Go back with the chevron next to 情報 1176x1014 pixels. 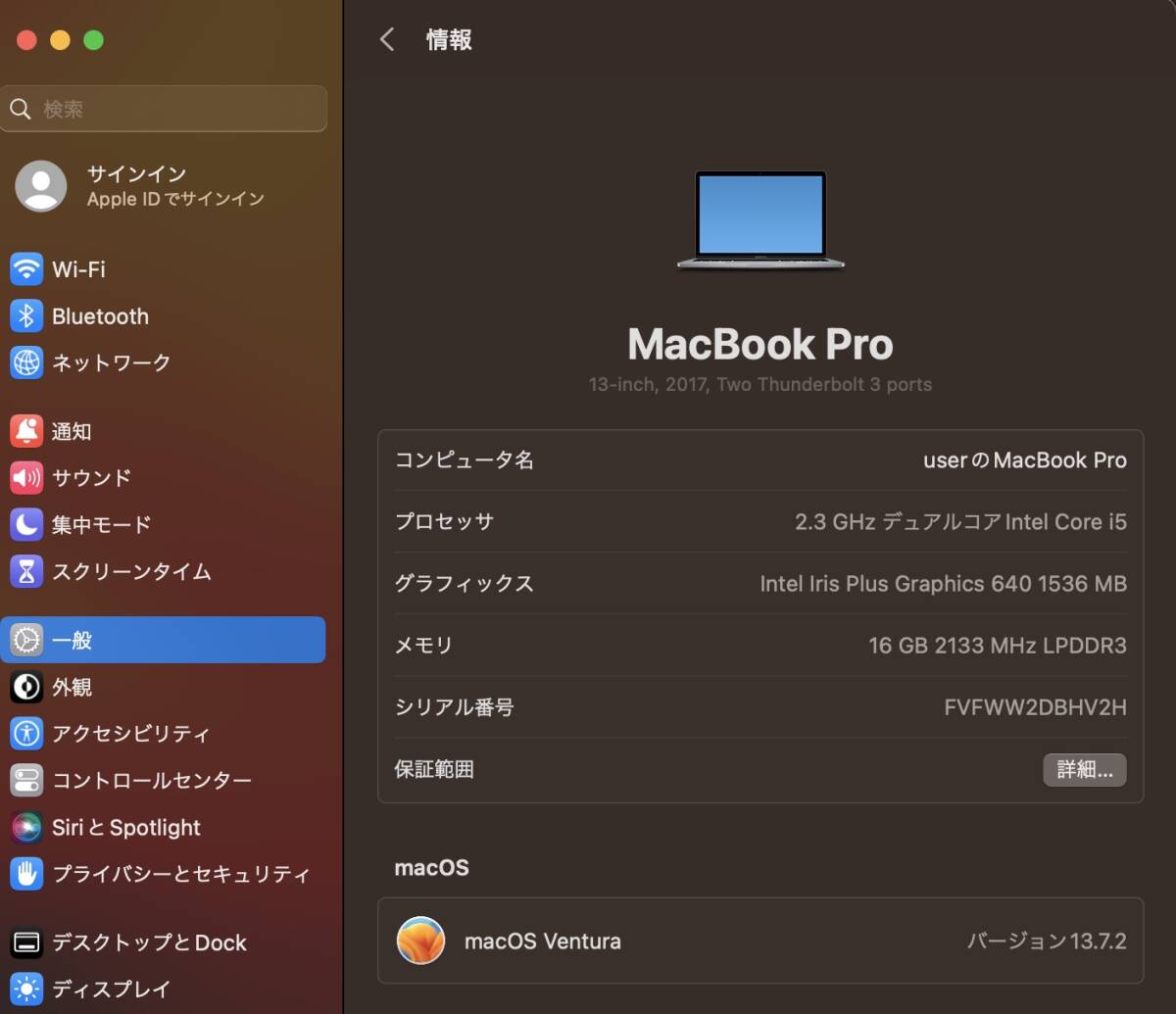[387, 39]
